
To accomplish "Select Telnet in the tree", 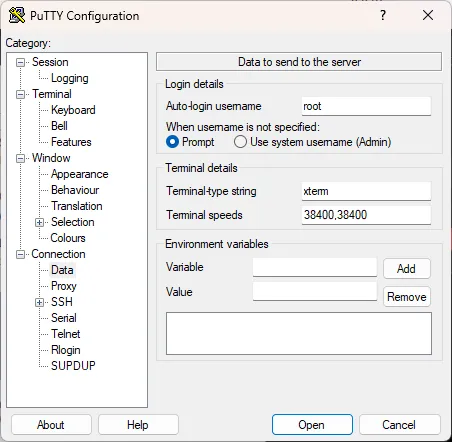I will point(66,334).
